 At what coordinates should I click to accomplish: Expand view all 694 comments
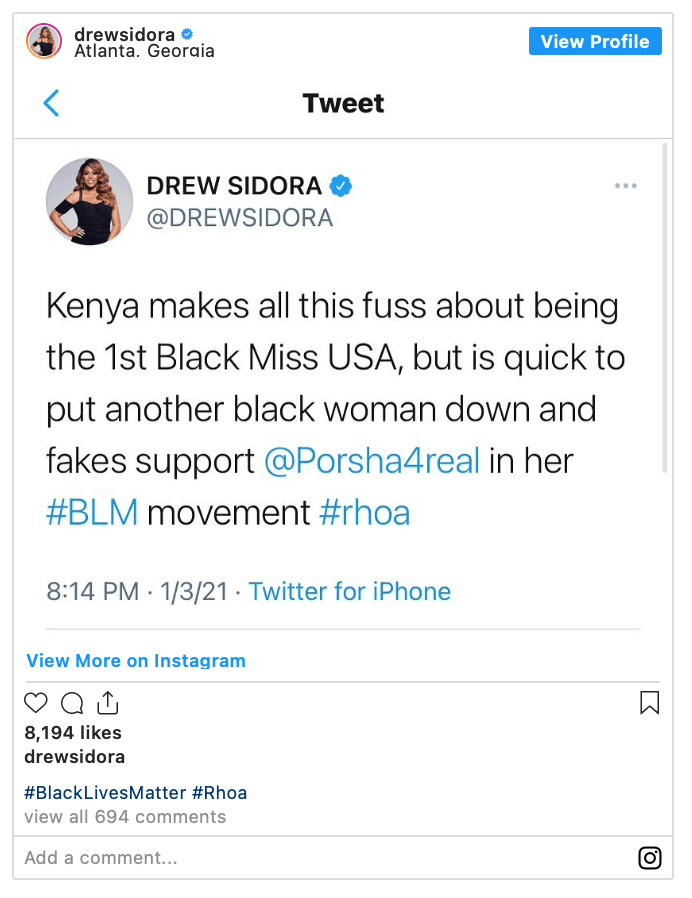click(125, 817)
